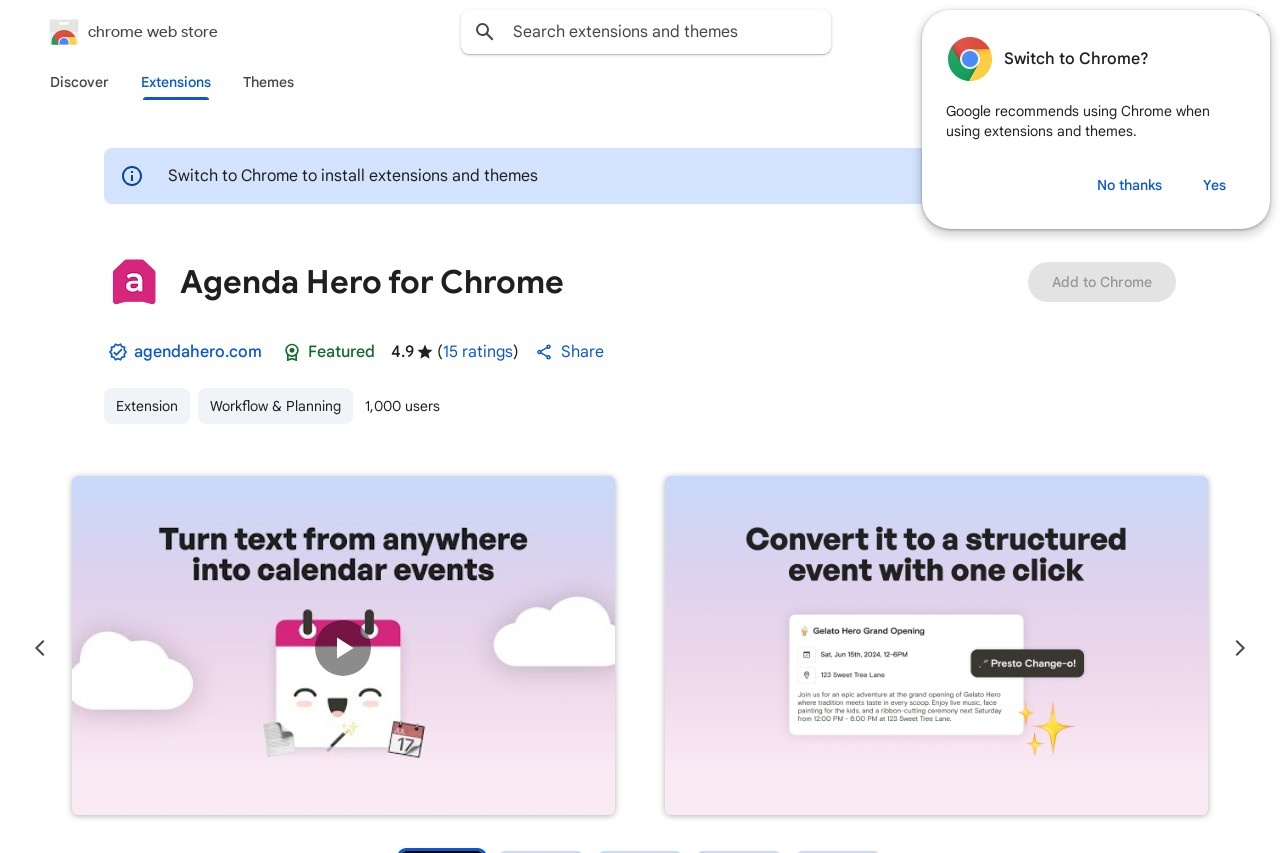This screenshot has height=853, width=1280.
Task: Click the Add to Chrome button
Action: click(1102, 282)
